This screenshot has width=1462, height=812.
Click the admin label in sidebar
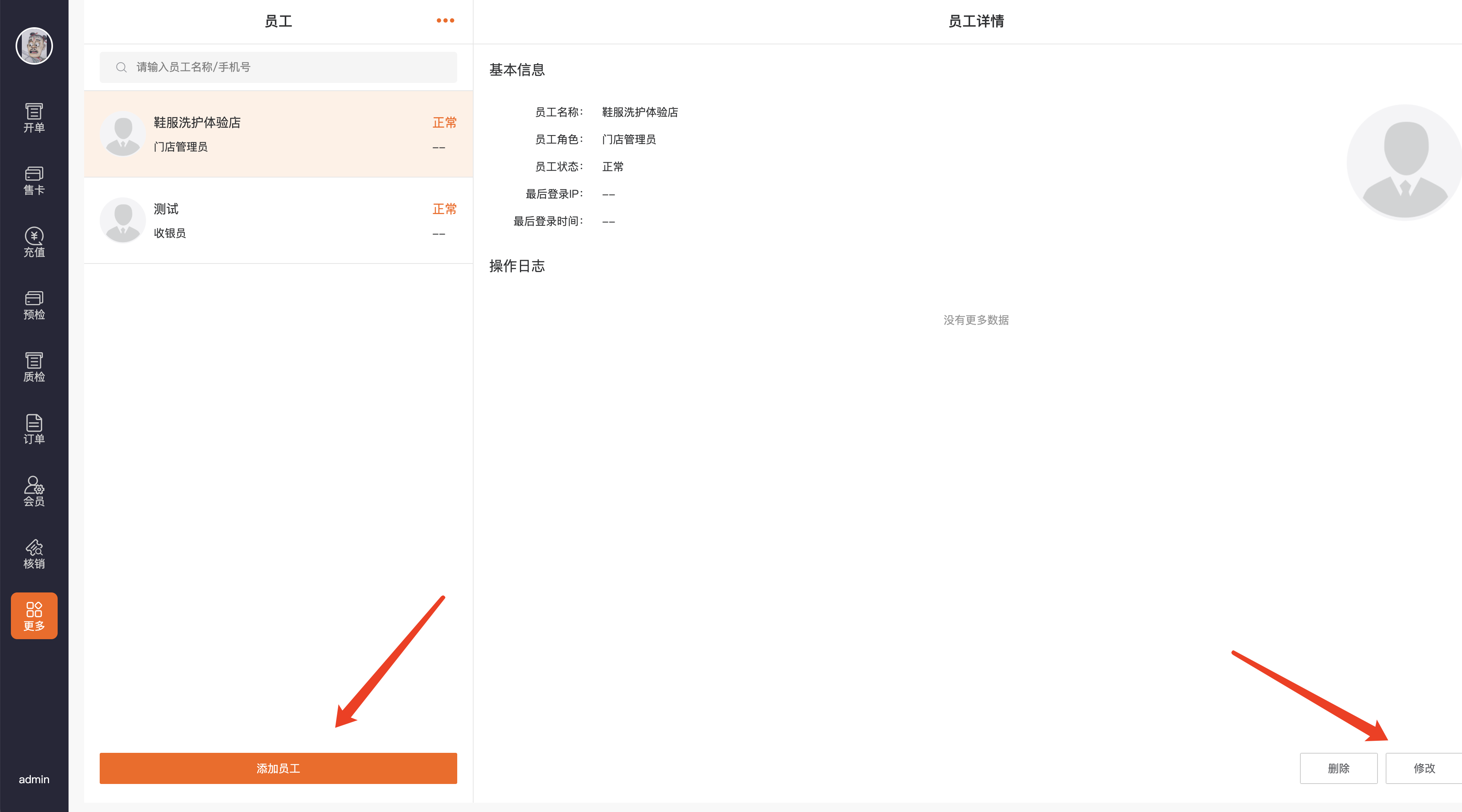(x=34, y=779)
